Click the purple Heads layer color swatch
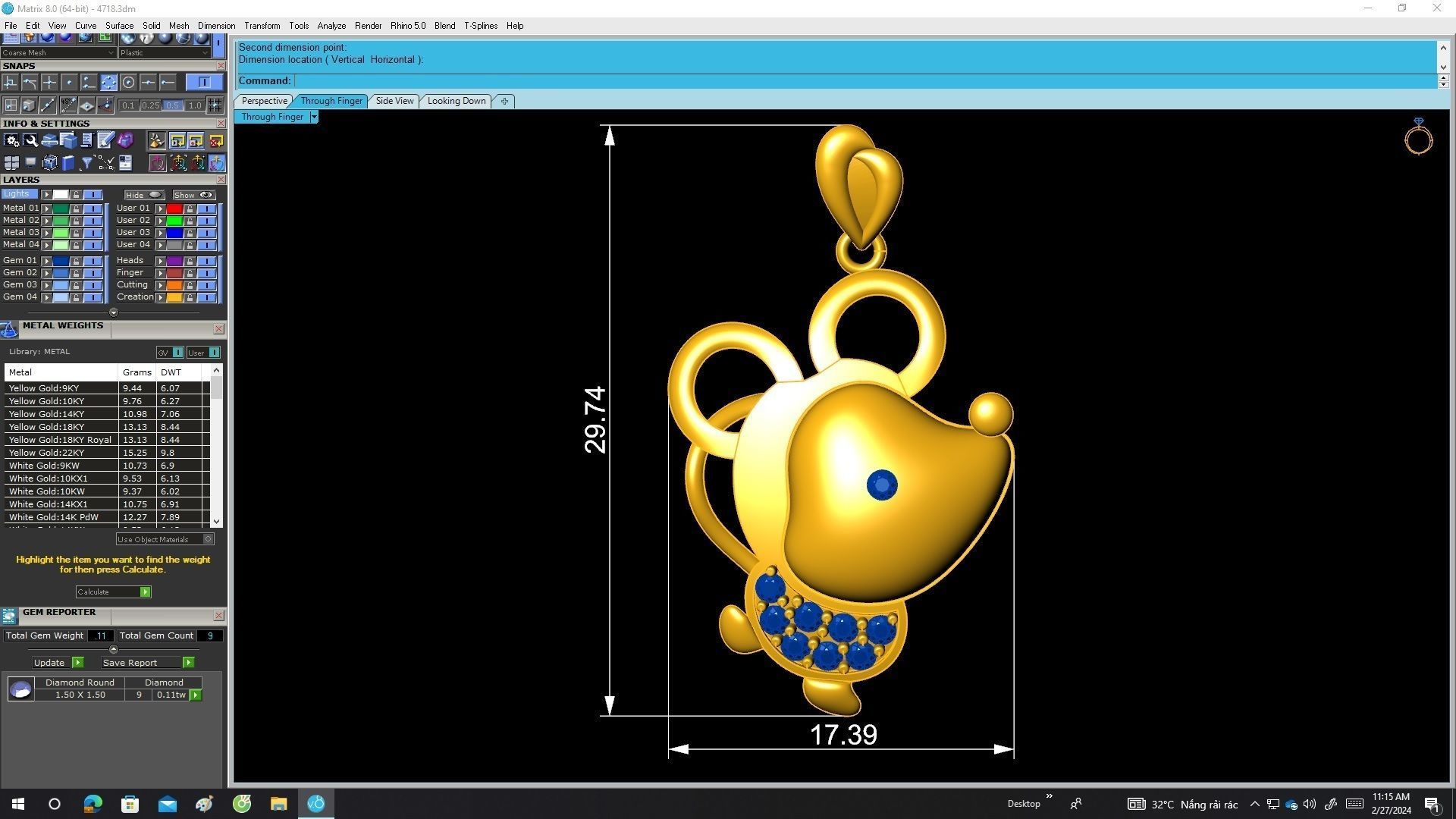This screenshot has height=819, width=1456. 174,261
